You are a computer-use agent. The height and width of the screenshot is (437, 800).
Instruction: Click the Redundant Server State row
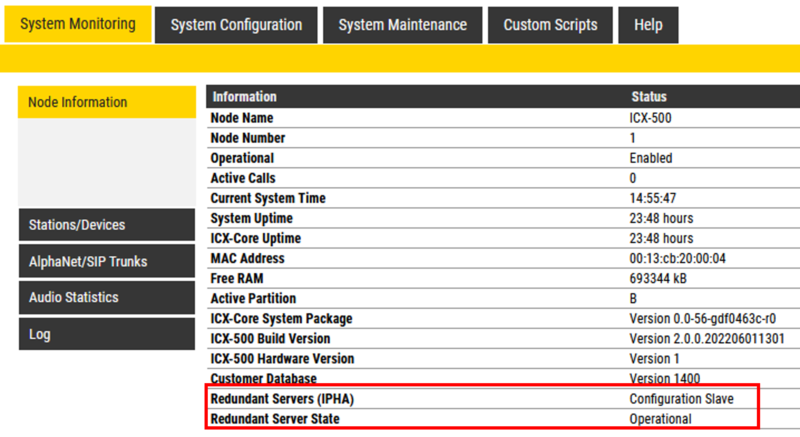(275, 419)
